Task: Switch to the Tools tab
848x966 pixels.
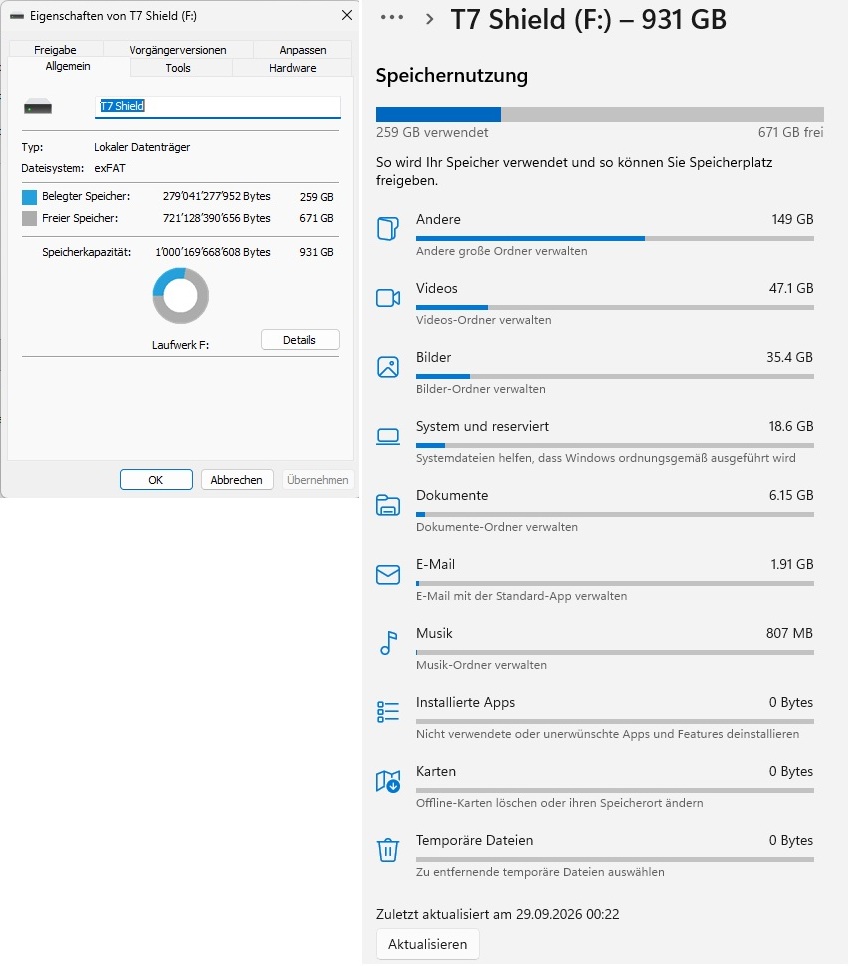Action: coord(178,68)
